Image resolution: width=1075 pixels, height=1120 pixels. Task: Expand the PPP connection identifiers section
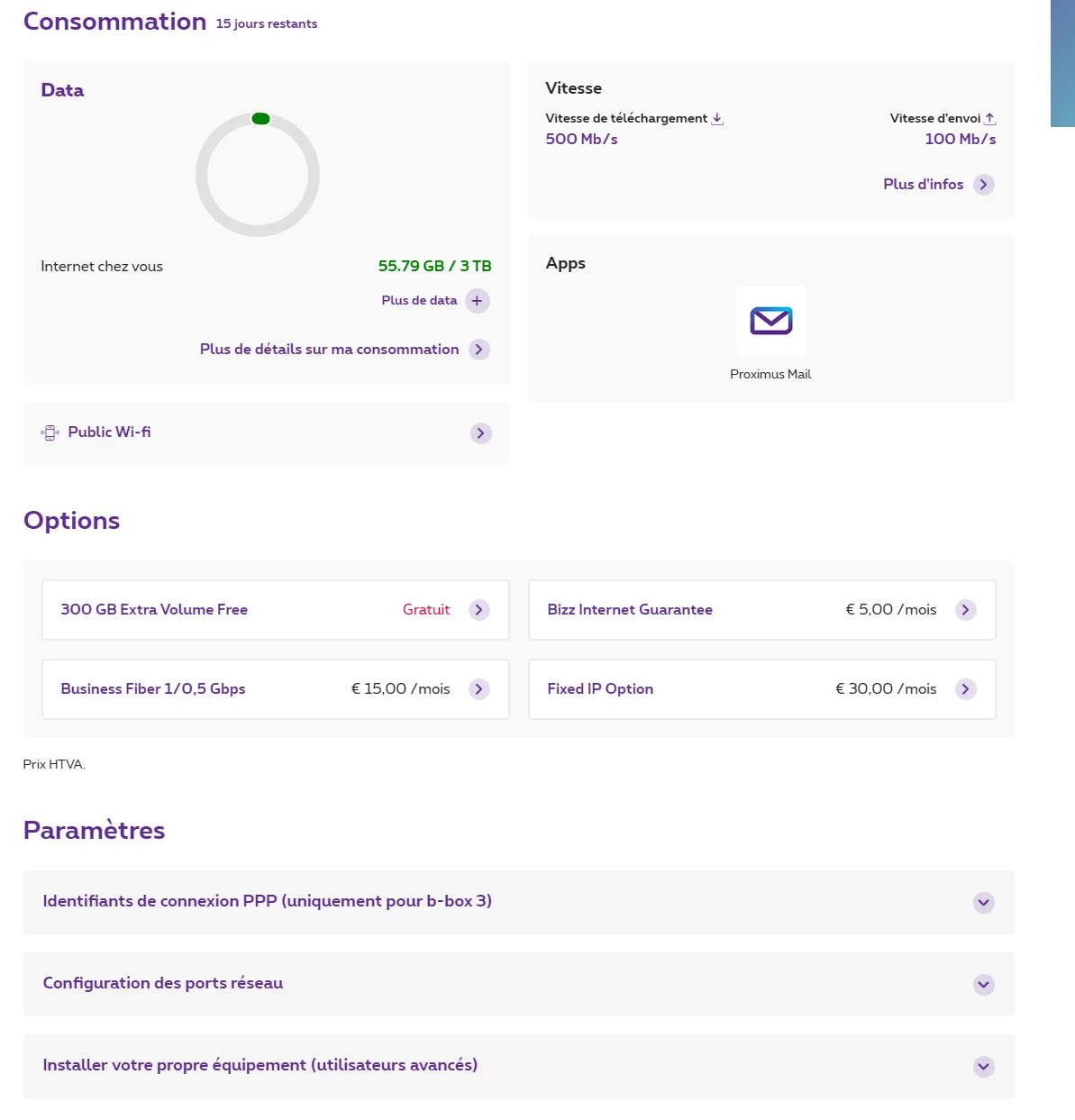pos(983,902)
